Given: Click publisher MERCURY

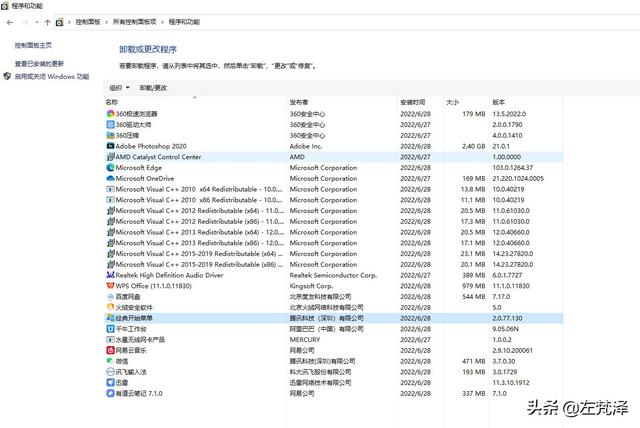Looking at the screenshot, I should pyautogui.click(x=305, y=339).
